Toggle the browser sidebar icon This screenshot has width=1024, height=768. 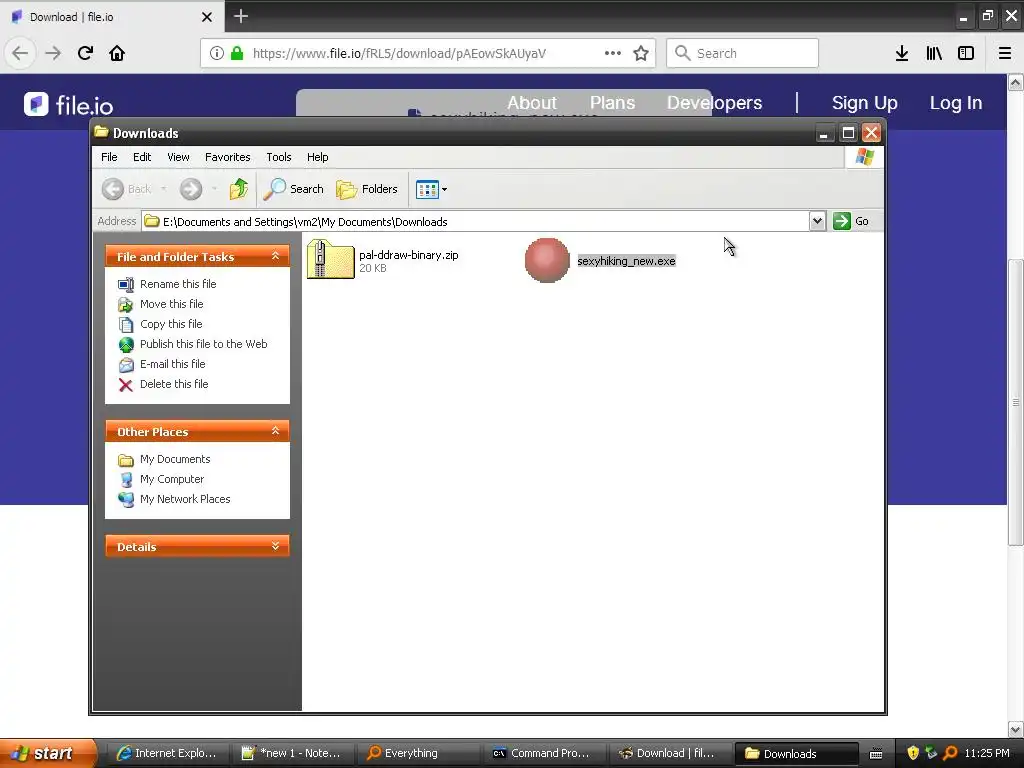coord(966,53)
